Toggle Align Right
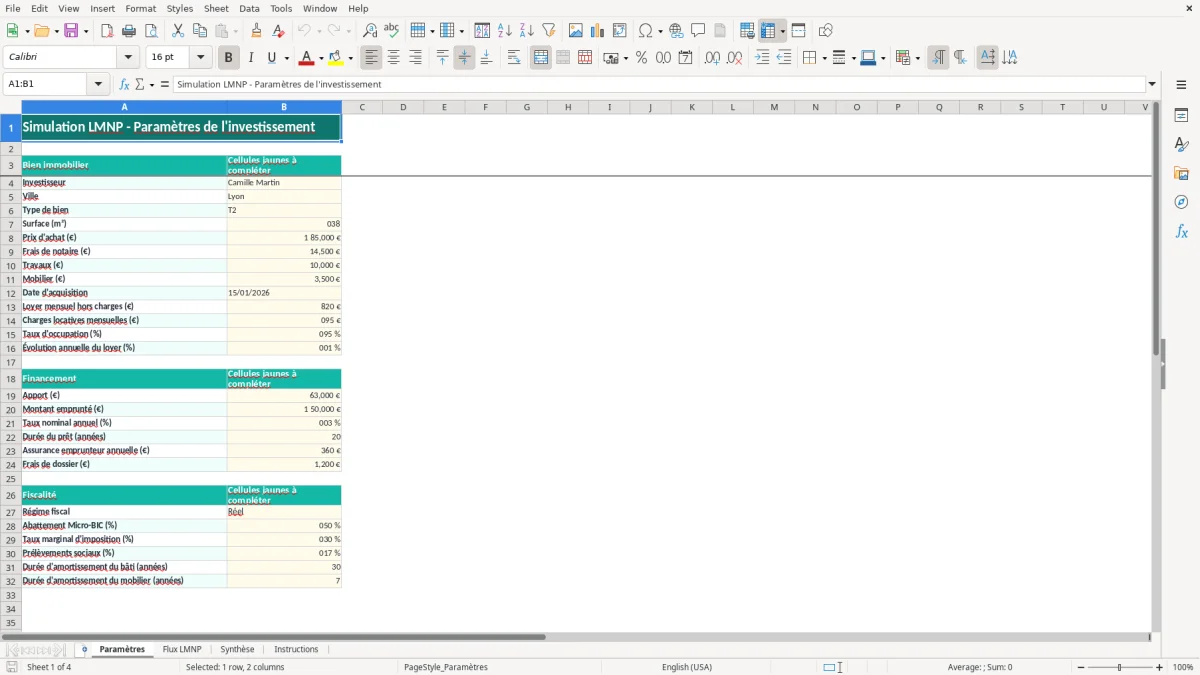The height and width of the screenshot is (675, 1200). (416, 58)
